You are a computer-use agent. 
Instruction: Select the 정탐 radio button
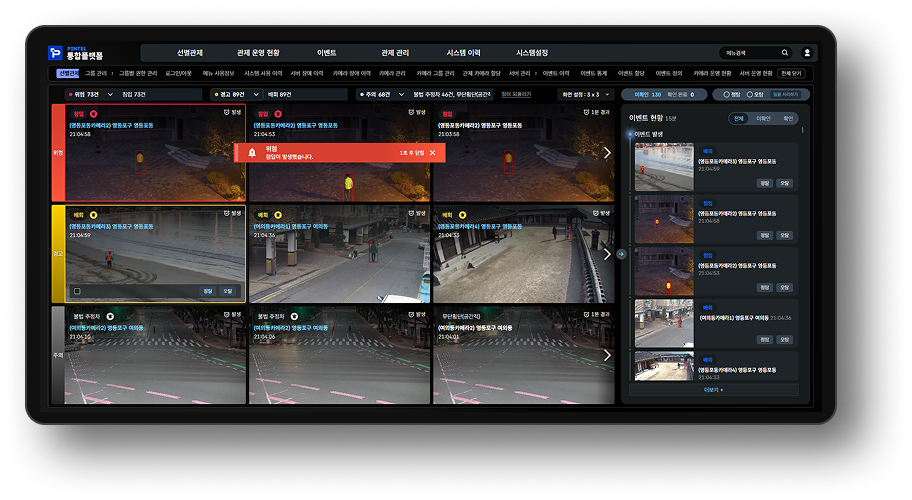point(726,94)
